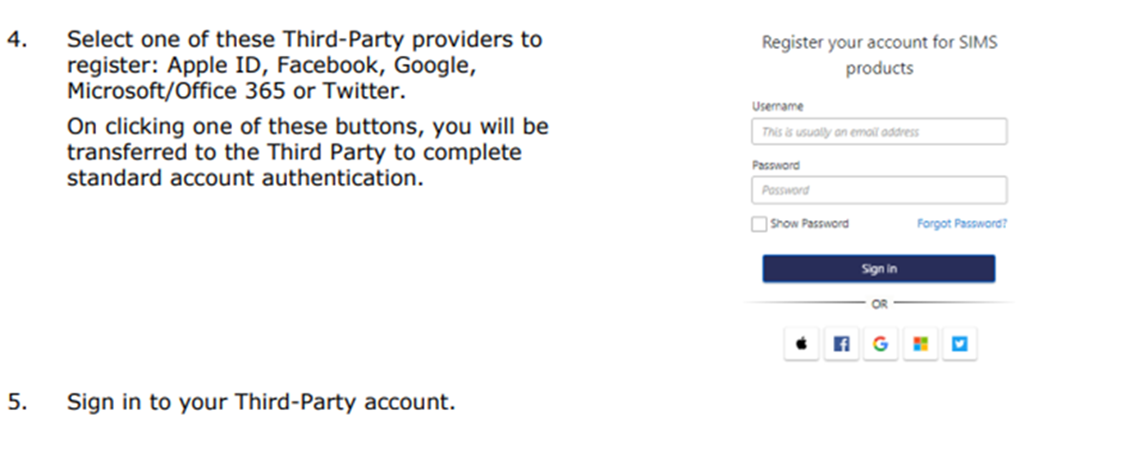Viewport: 1130px width, 461px height.
Task: Select the Google provider icon
Action: [x=880, y=344]
